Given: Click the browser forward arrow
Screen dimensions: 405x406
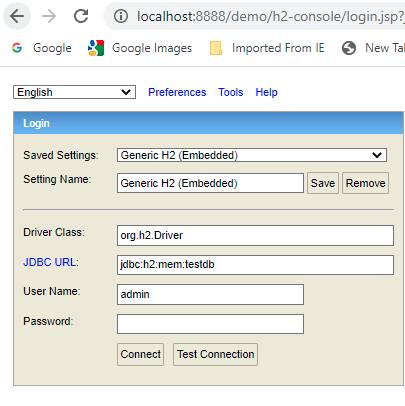Looking at the screenshot, I should tap(49, 16).
